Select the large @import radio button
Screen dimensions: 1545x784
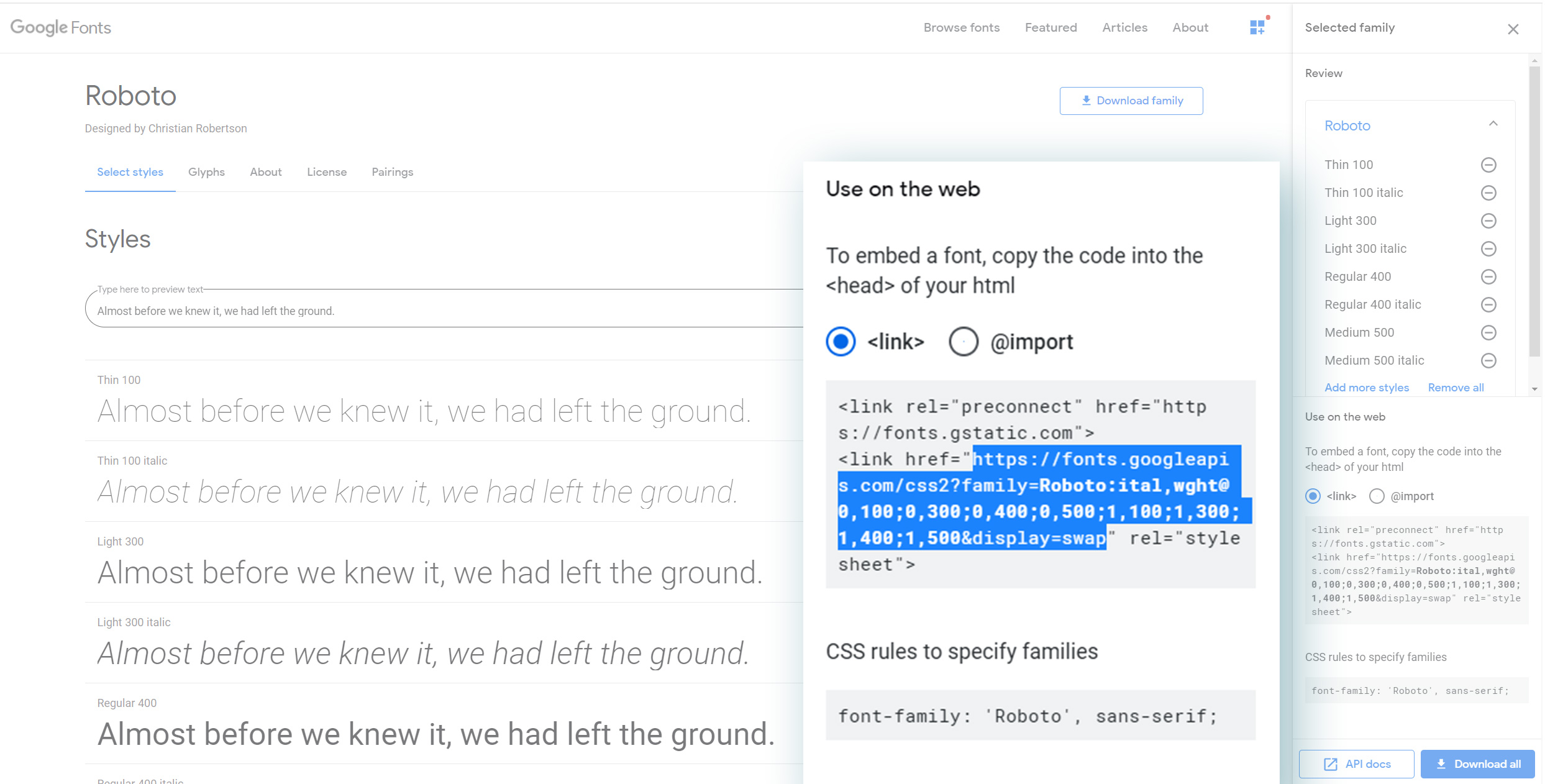(x=963, y=342)
